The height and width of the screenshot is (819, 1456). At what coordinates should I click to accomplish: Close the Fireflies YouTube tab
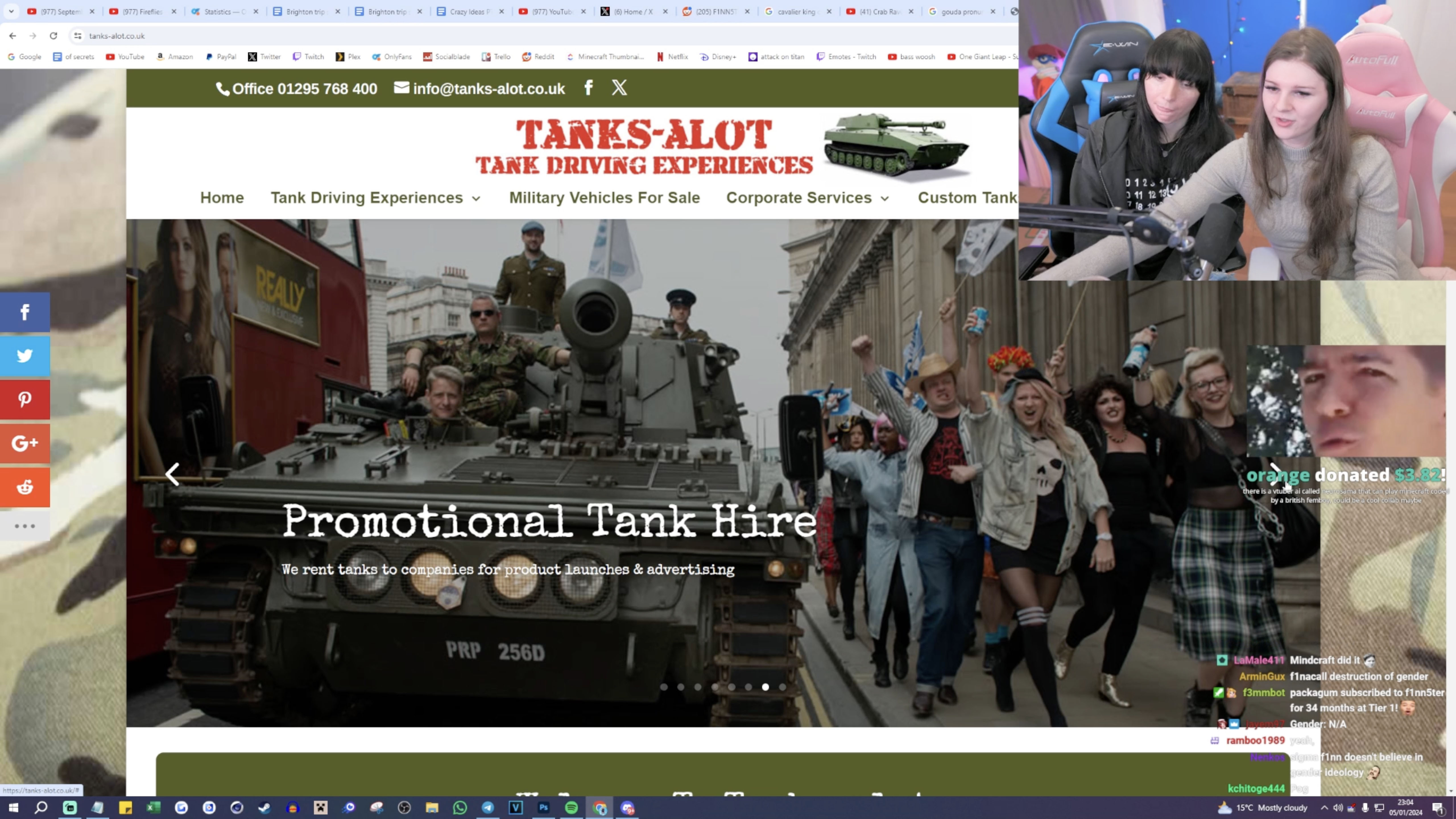pyautogui.click(x=174, y=11)
